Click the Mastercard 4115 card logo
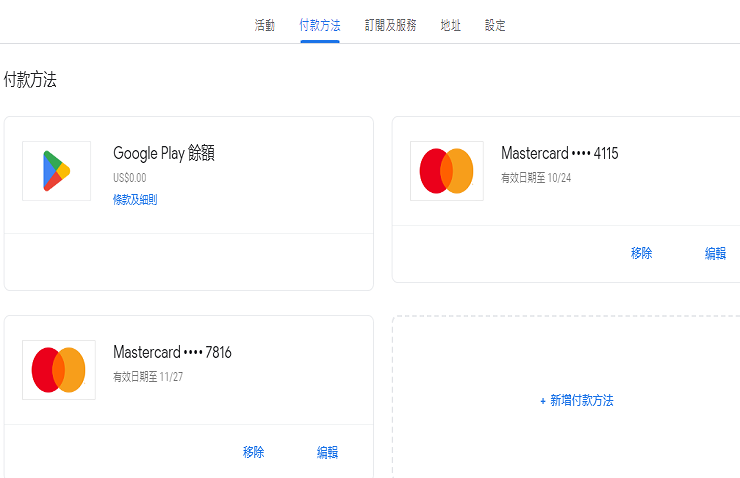The image size is (740, 478). pyautogui.click(x=447, y=171)
